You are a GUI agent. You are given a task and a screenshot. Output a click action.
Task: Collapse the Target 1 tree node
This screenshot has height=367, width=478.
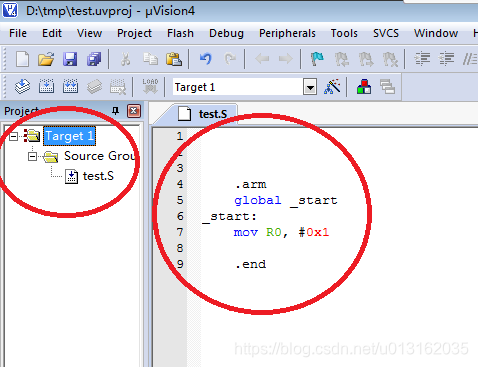(x=13, y=136)
